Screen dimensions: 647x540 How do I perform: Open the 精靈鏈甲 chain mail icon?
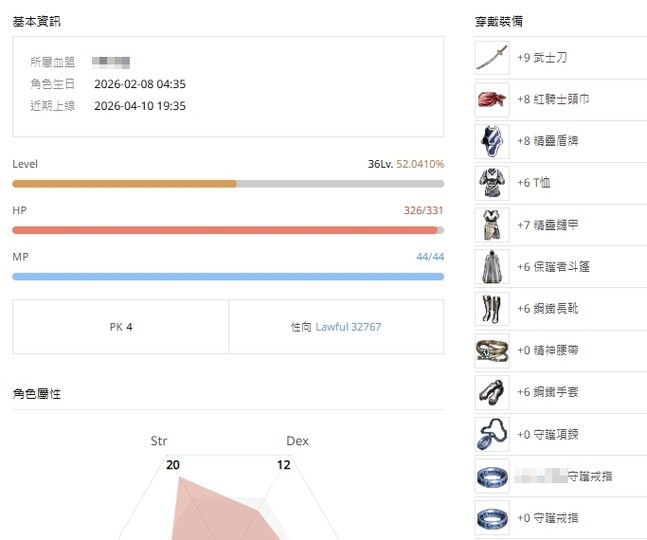492,225
